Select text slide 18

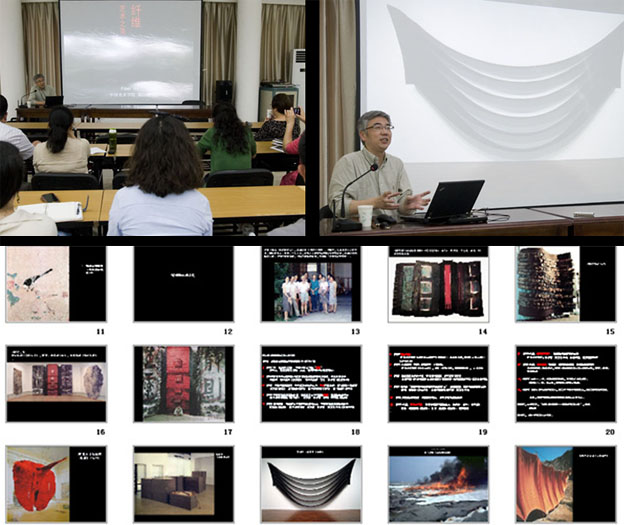pos(311,384)
